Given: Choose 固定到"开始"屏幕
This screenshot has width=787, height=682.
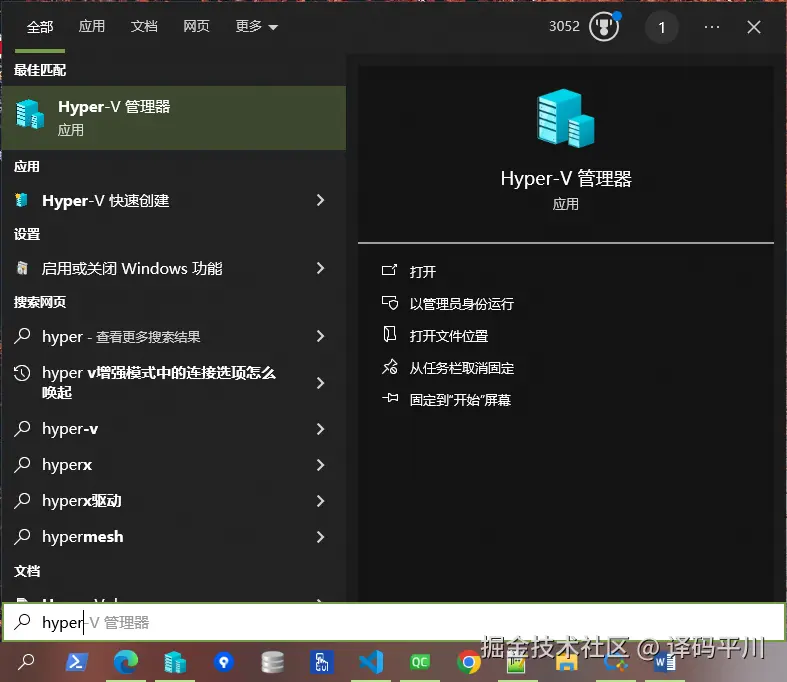Looking at the screenshot, I should click(x=460, y=400).
